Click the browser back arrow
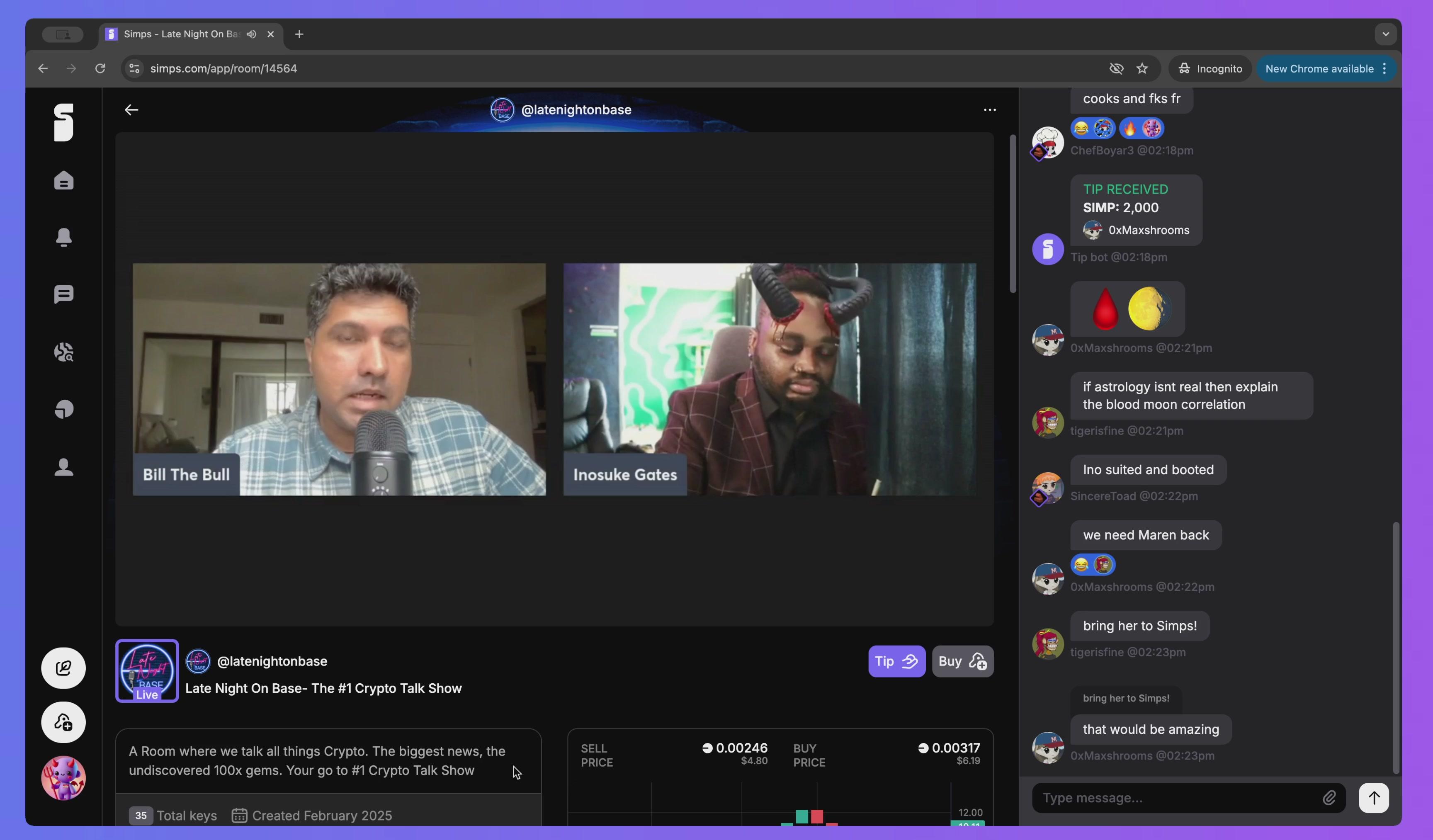 (43, 68)
